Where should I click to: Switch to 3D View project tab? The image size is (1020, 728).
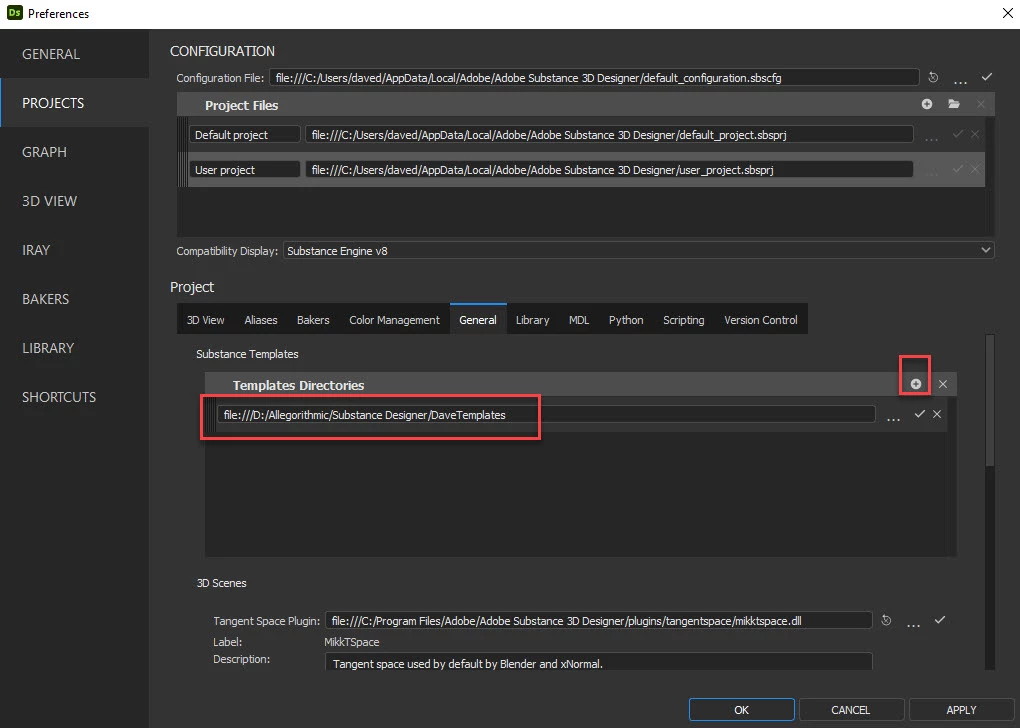(x=206, y=319)
